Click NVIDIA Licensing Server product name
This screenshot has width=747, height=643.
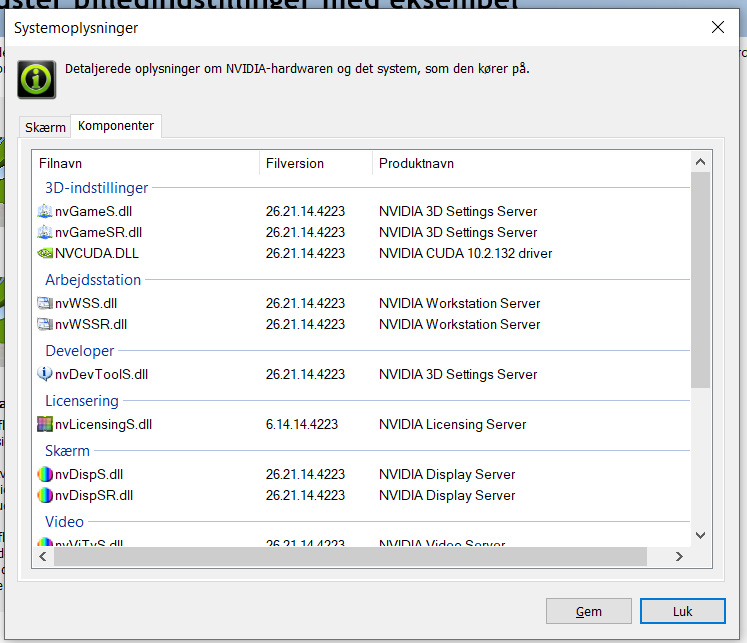(453, 424)
